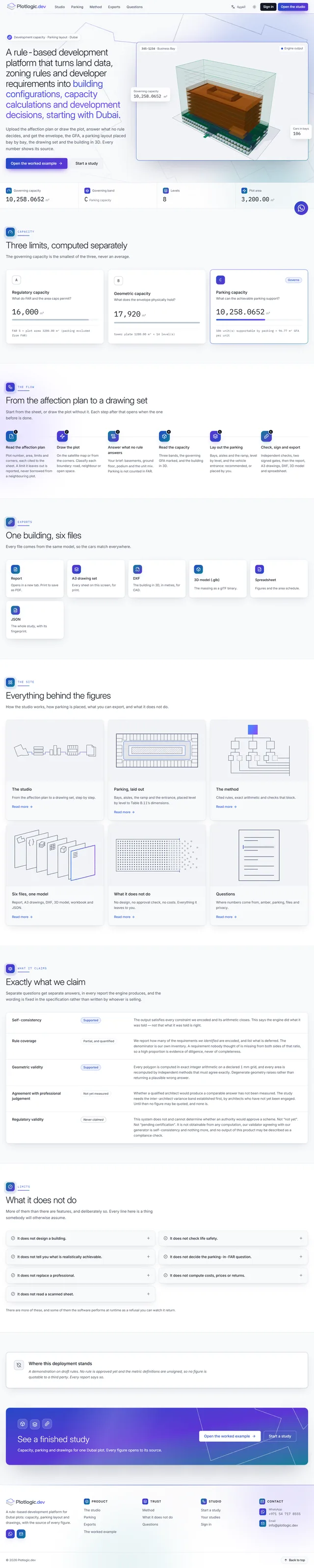Expand It does not replace a professional
Image resolution: width=314 pixels, height=1568 pixels.
pos(80,1275)
